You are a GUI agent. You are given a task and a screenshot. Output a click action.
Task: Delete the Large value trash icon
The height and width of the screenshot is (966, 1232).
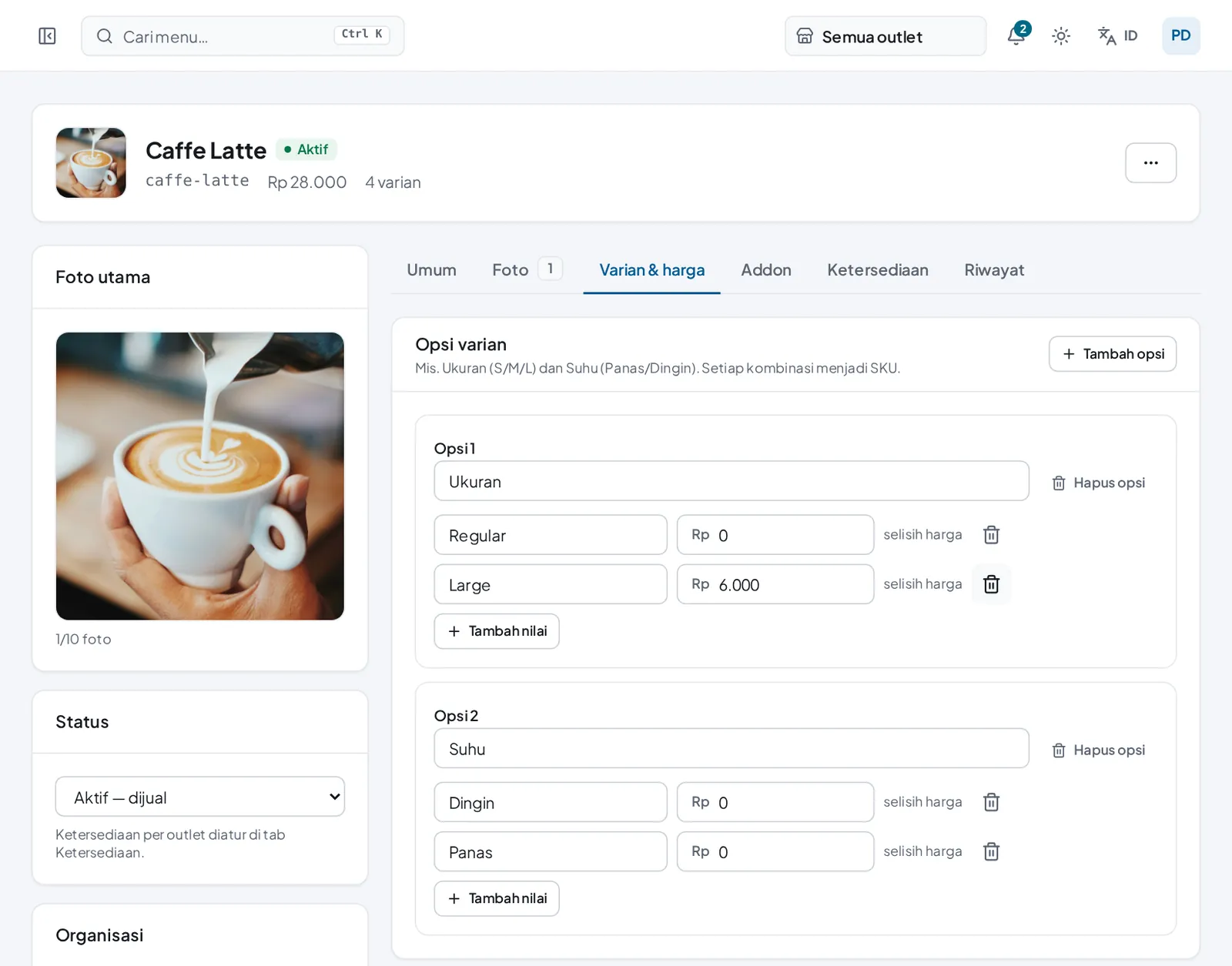991,584
